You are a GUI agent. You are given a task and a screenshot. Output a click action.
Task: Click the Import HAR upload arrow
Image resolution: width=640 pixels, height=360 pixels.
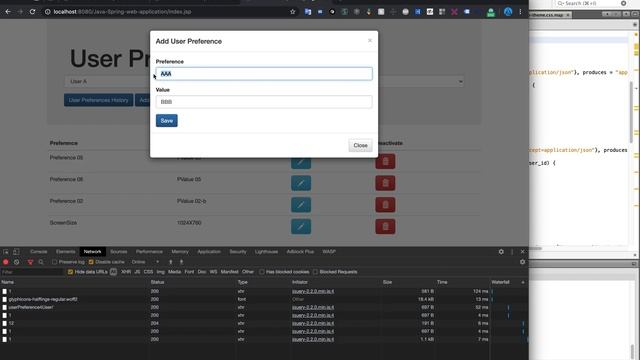171,262
